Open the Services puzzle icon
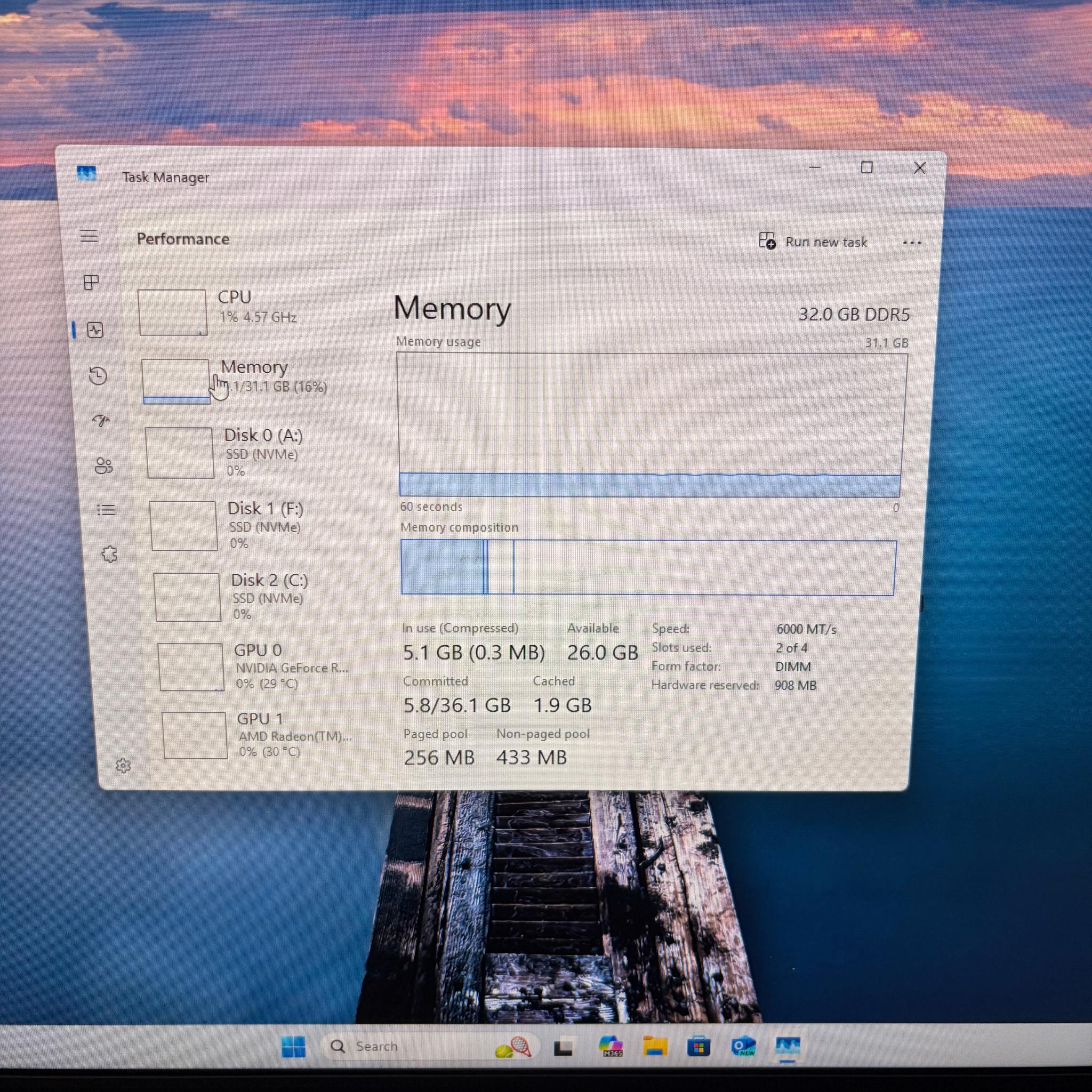This screenshot has height=1092, width=1092. click(x=110, y=555)
